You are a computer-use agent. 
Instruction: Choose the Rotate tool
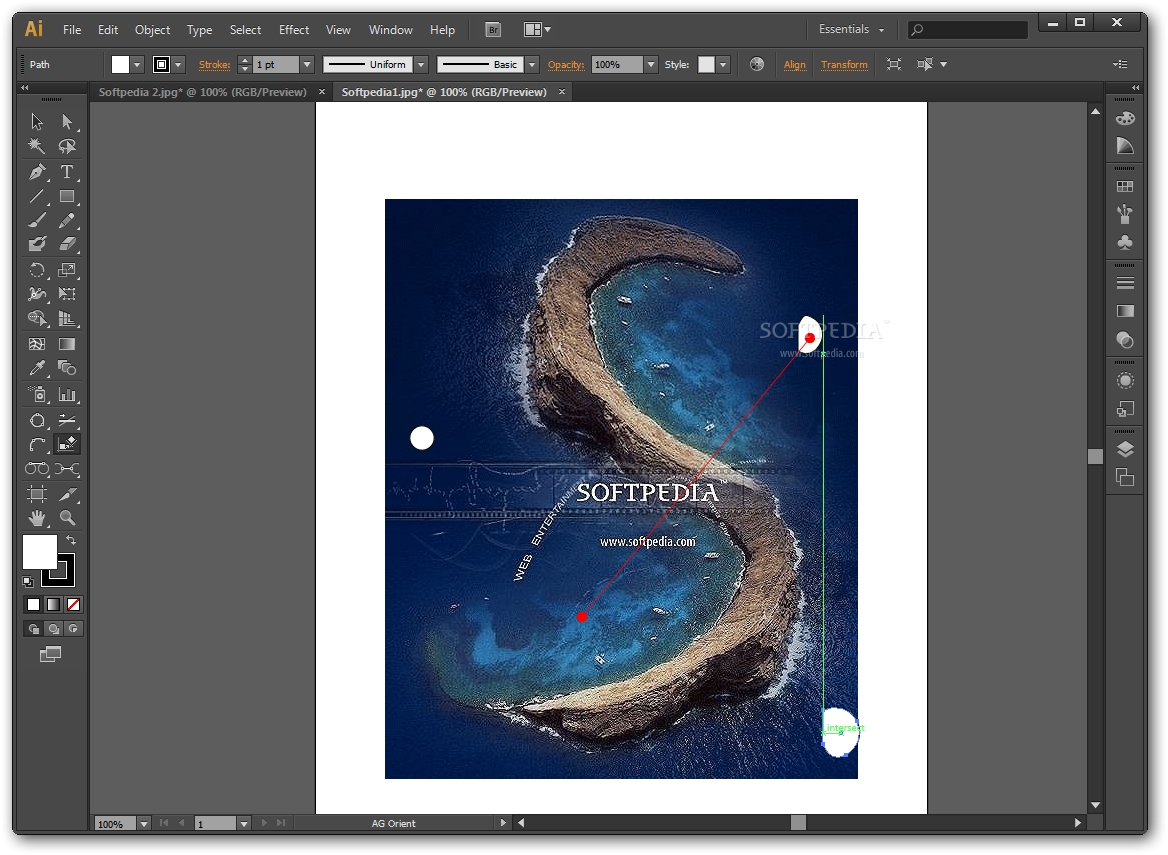click(36, 270)
